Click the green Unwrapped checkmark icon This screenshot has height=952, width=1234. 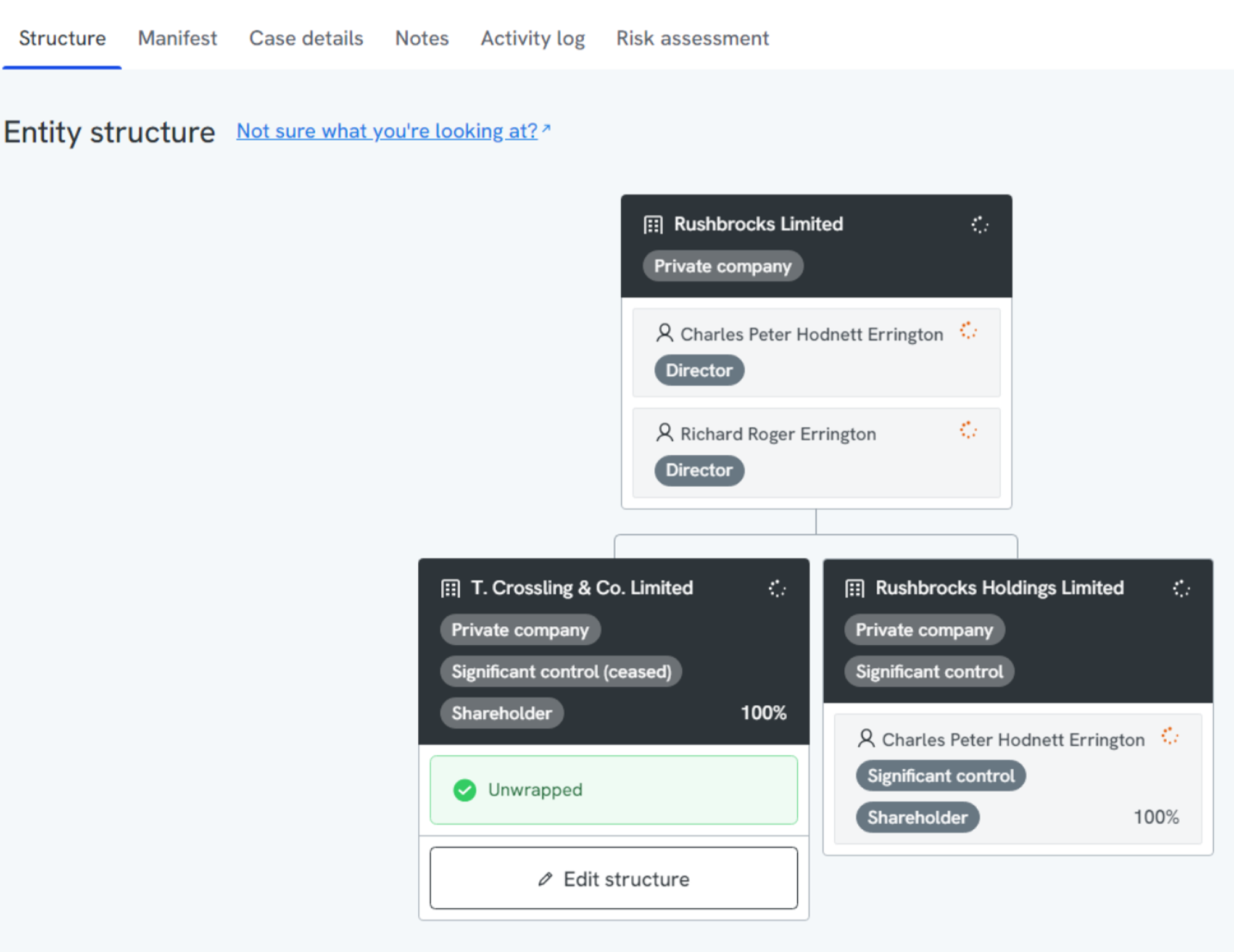click(x=465, y=790)
